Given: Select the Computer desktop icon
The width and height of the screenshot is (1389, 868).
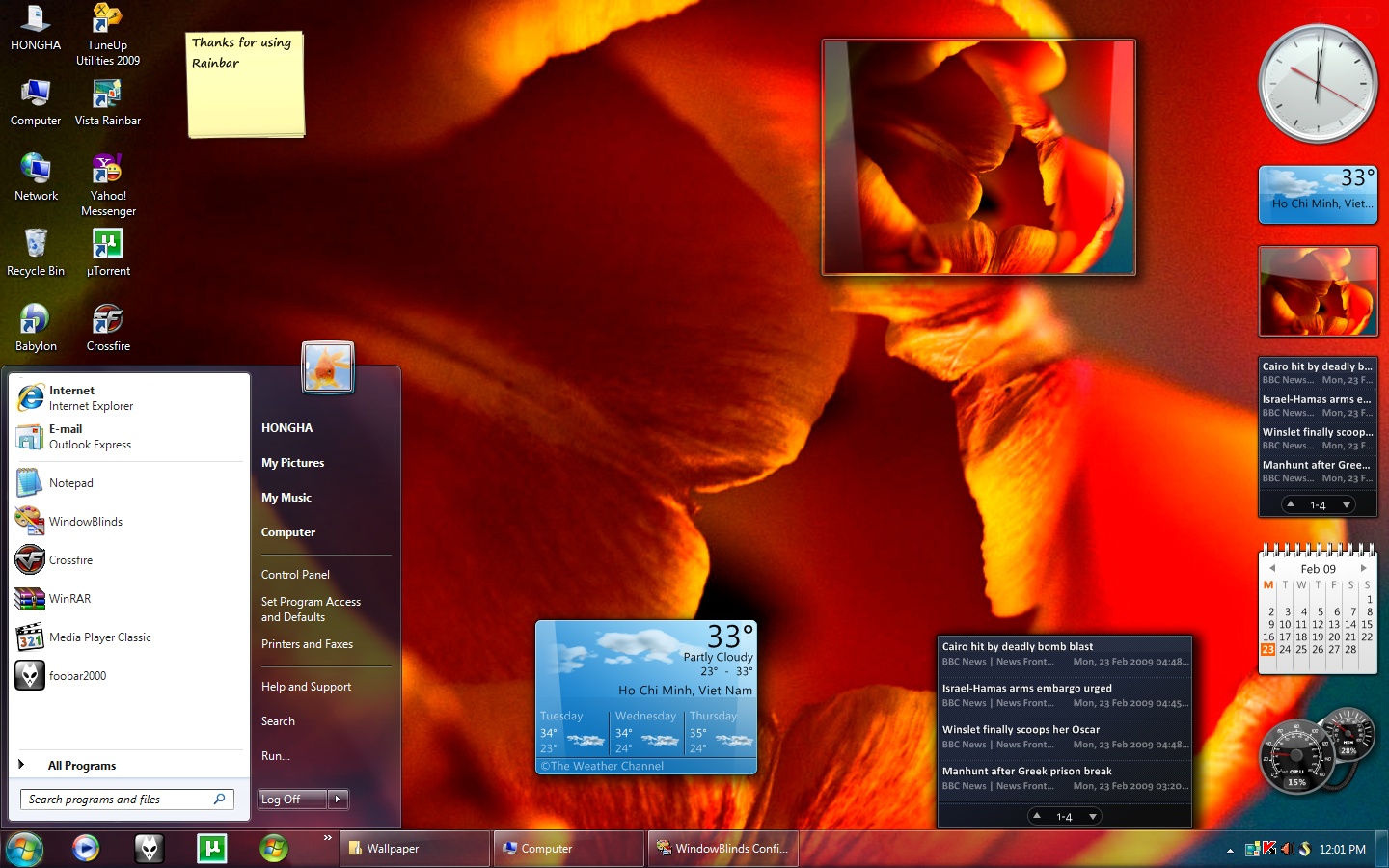Looking at the screenshot, I should (x=36, y=103).
